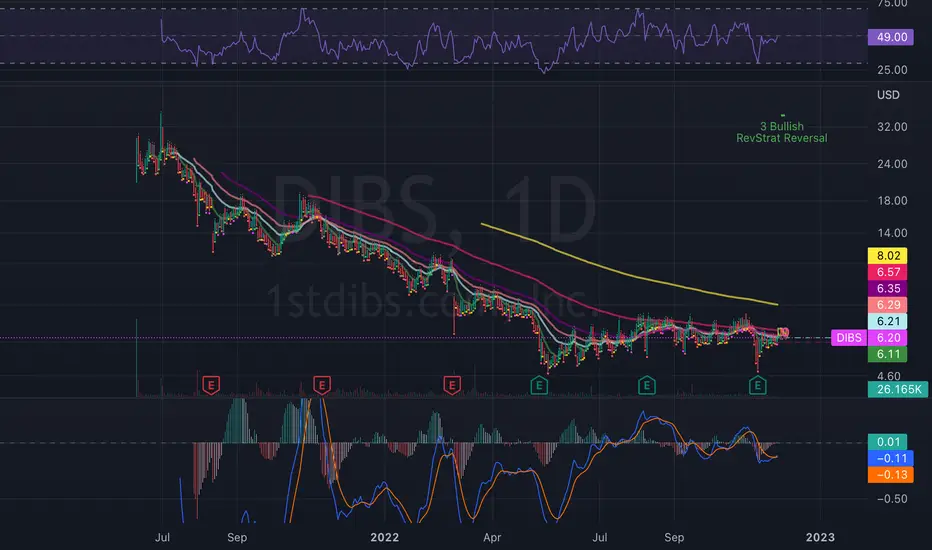Open the green earnings marker between Jul and Sep 2022
The width and height of the screenshot is (932, 550).
pyautogui.click(x=647, y=385)
